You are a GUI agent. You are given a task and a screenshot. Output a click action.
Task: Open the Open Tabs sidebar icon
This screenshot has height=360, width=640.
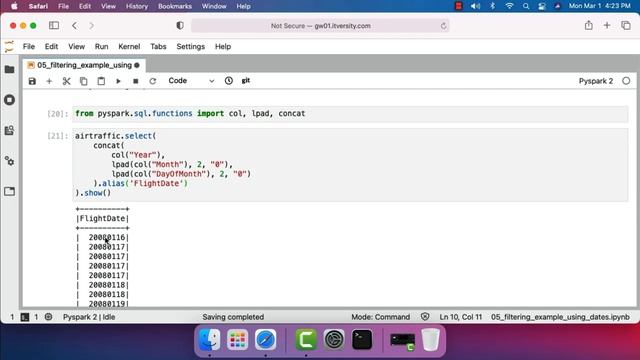tap(10, 191)
